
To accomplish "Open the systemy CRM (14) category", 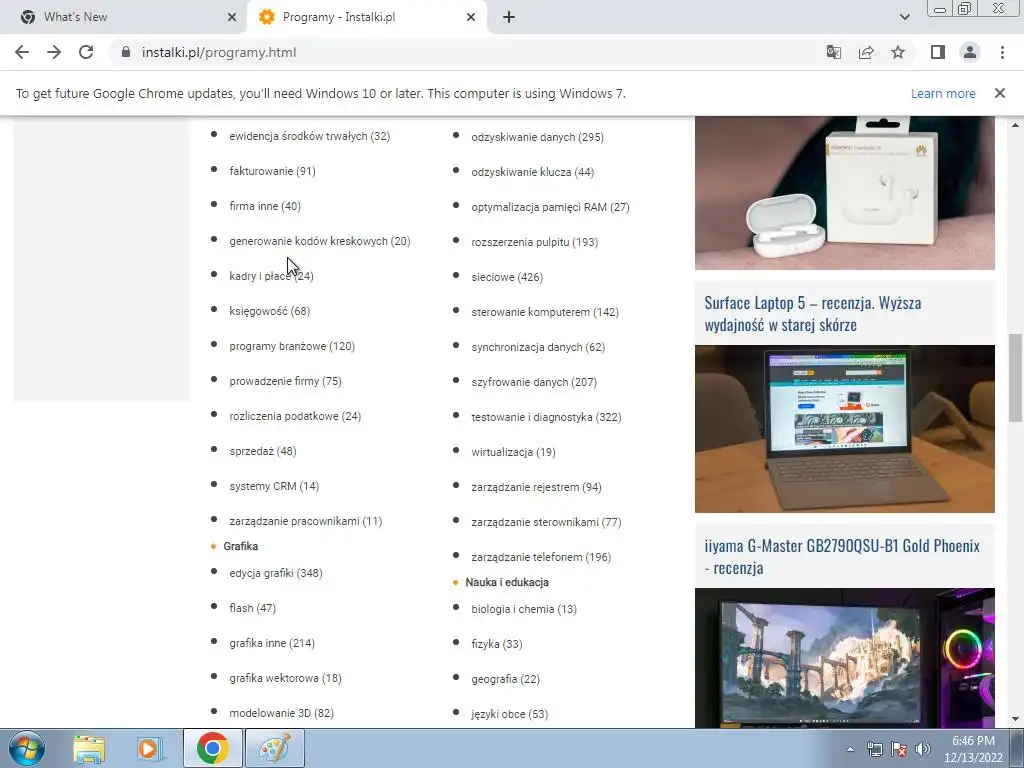I will pyautogui.click(x=274, y=486).
